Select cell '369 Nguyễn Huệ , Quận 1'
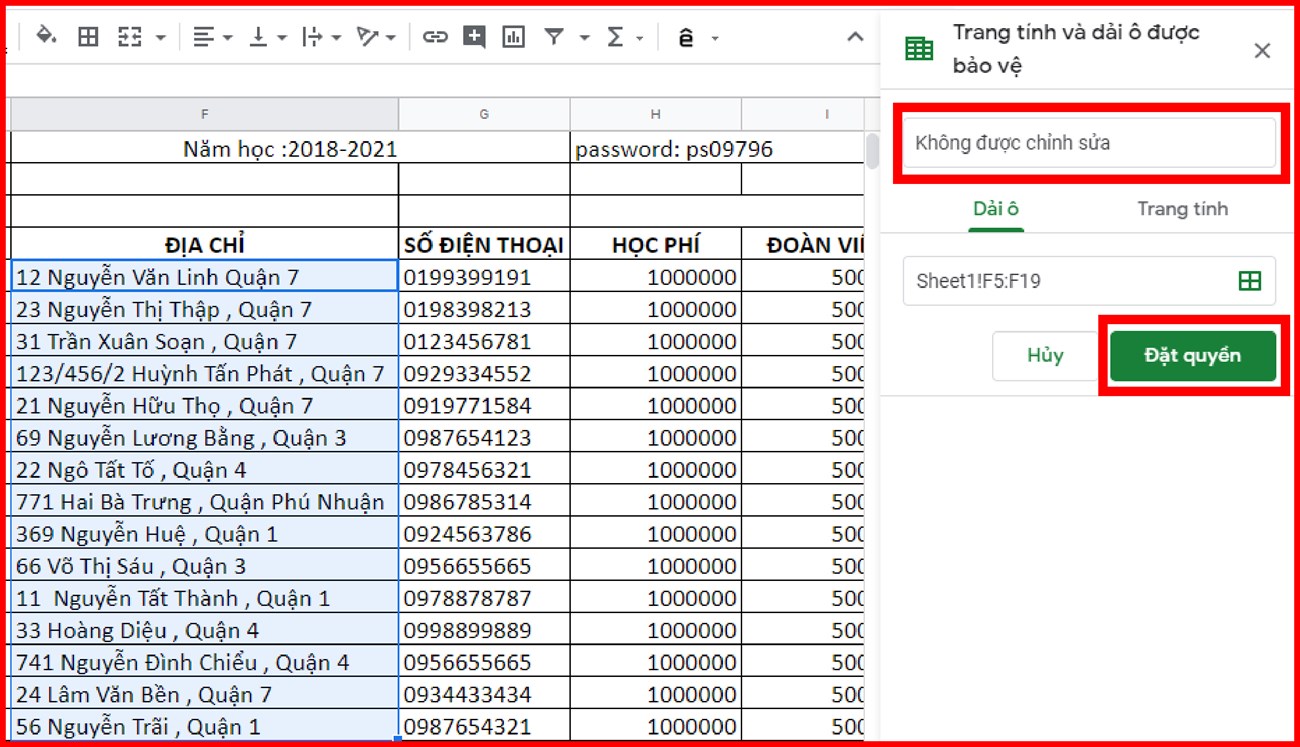 coord(204,533)
